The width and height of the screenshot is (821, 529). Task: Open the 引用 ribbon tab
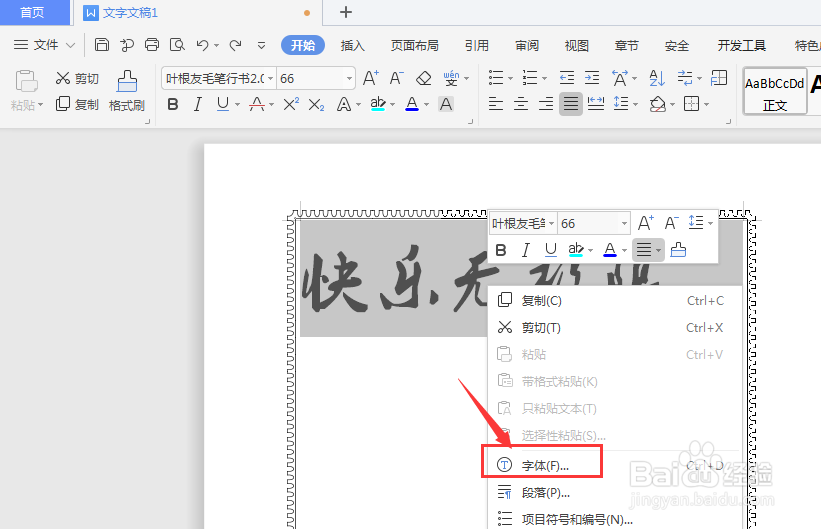pos(476,46)
